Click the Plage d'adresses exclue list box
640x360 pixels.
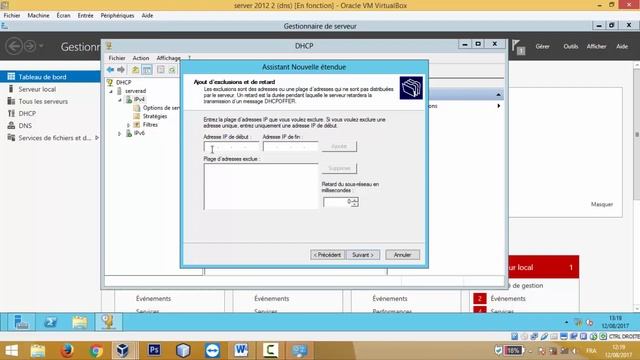pos(261,187)
